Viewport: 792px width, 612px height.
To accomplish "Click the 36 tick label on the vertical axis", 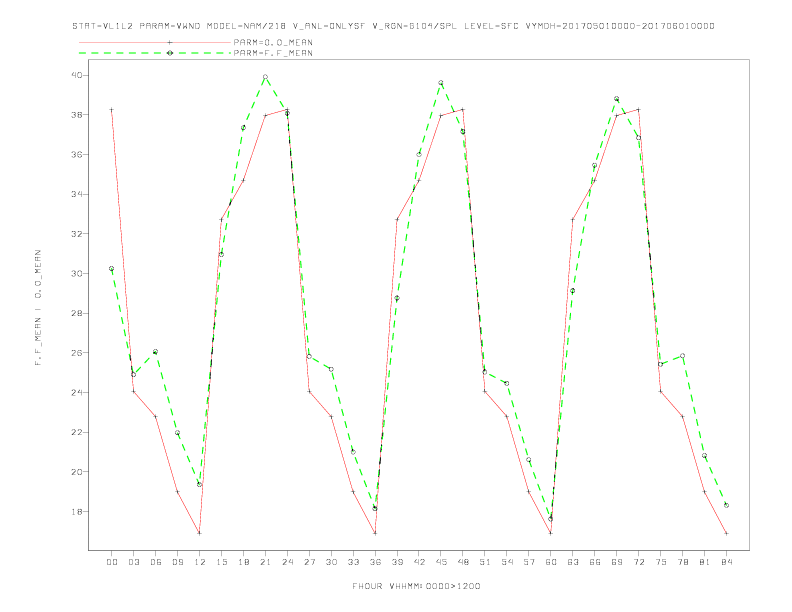I will coord(77,155).
